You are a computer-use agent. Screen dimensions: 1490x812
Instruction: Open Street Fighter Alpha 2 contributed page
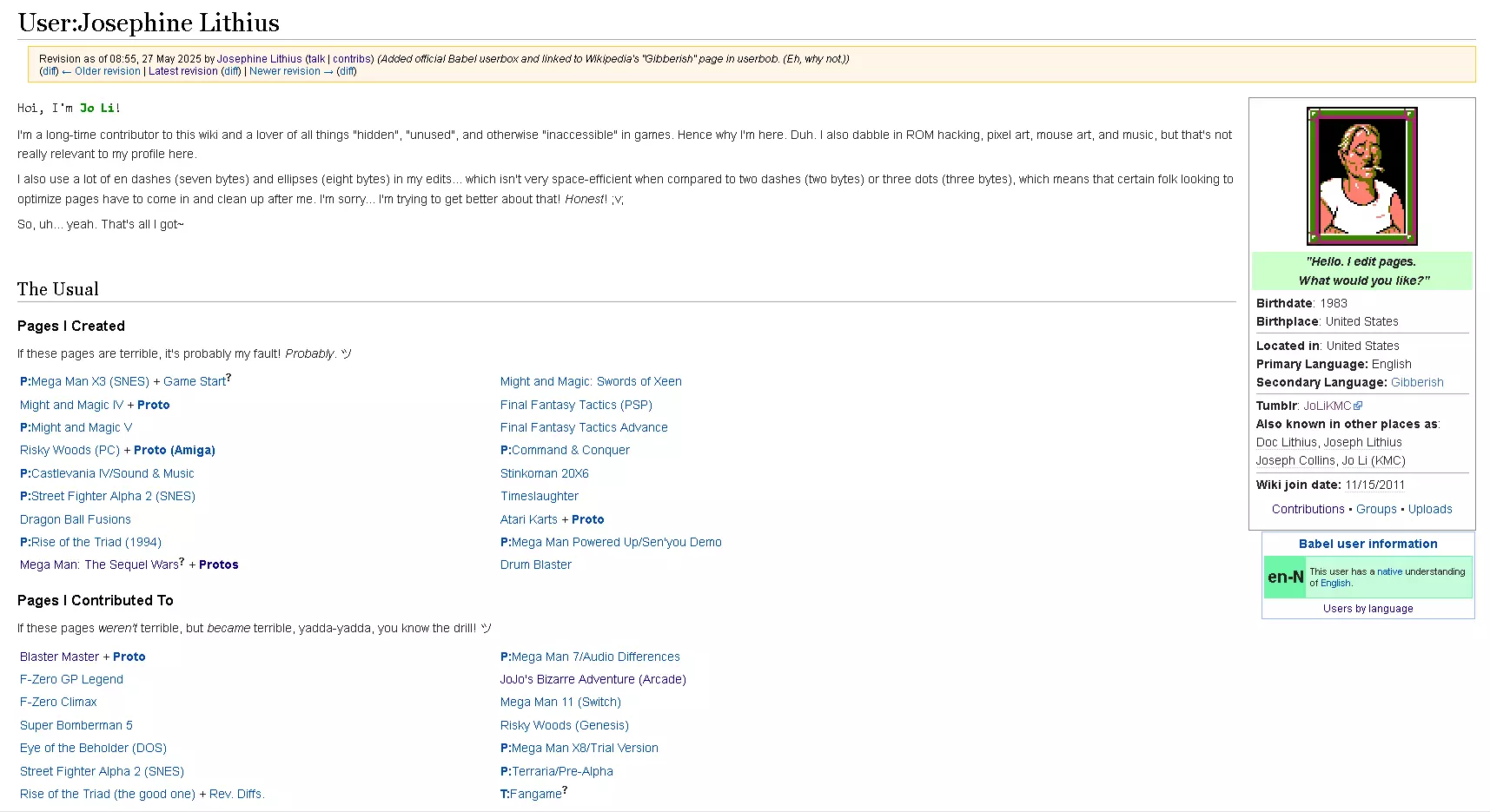coord(102,771)
